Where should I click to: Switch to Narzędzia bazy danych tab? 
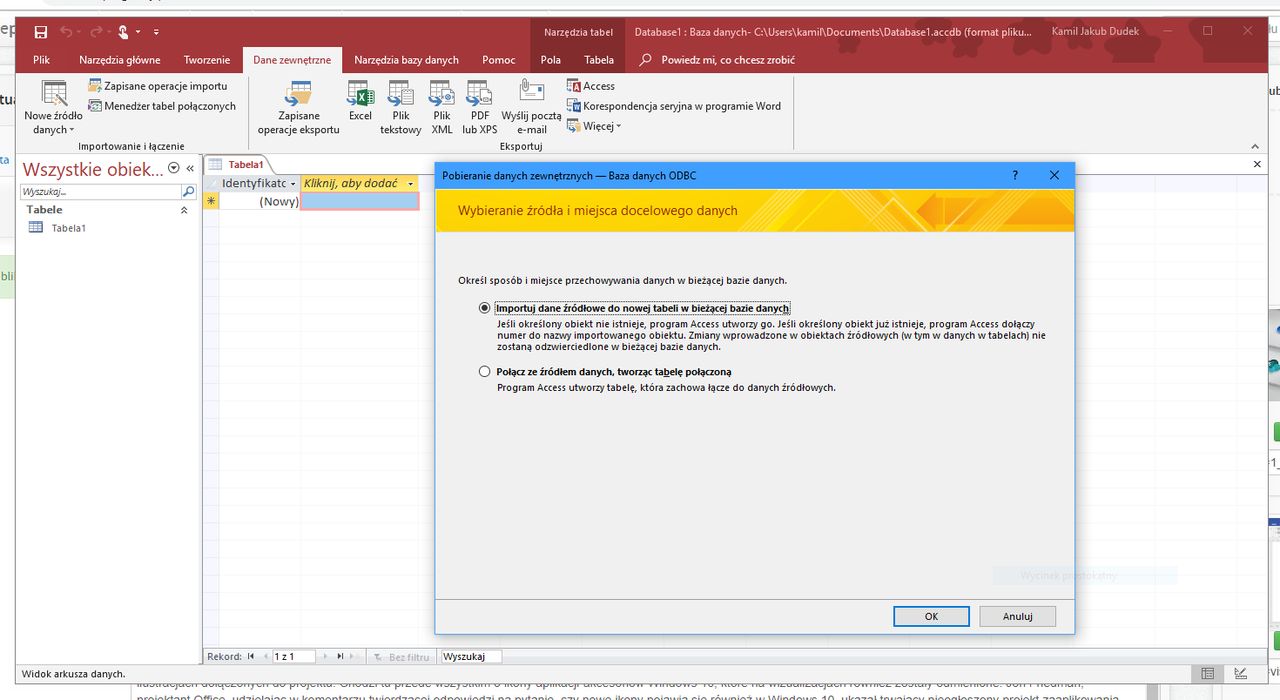tap(406, 60)
